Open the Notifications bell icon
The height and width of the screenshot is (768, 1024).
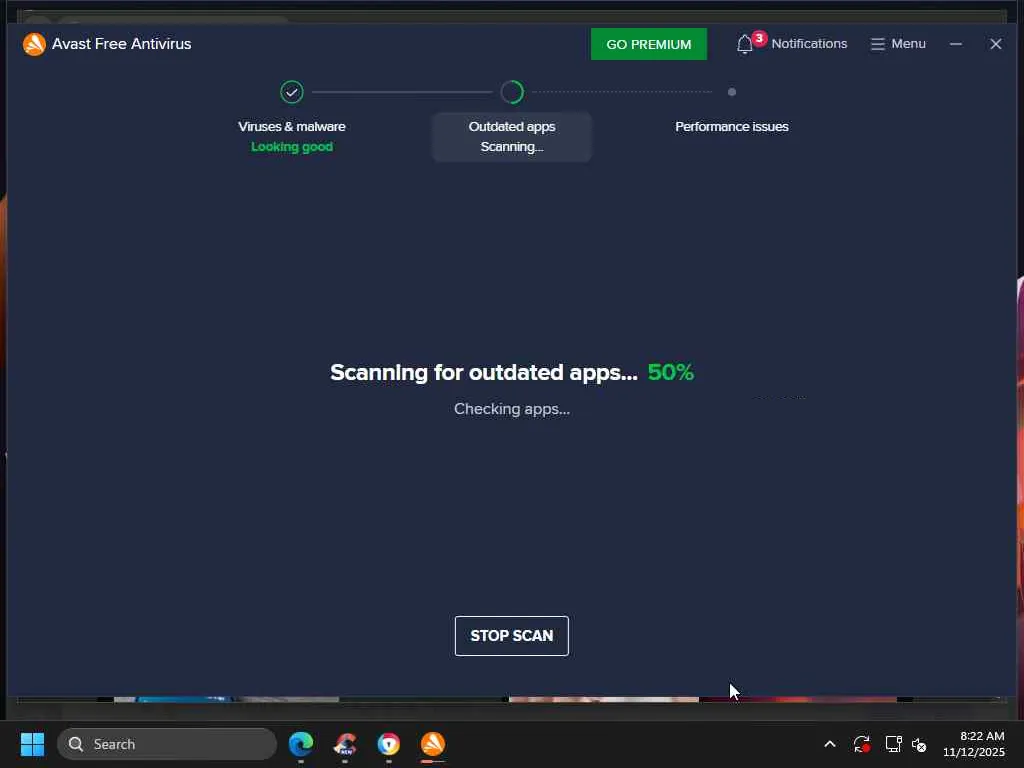pyautogui.click(x=744, y=44)
